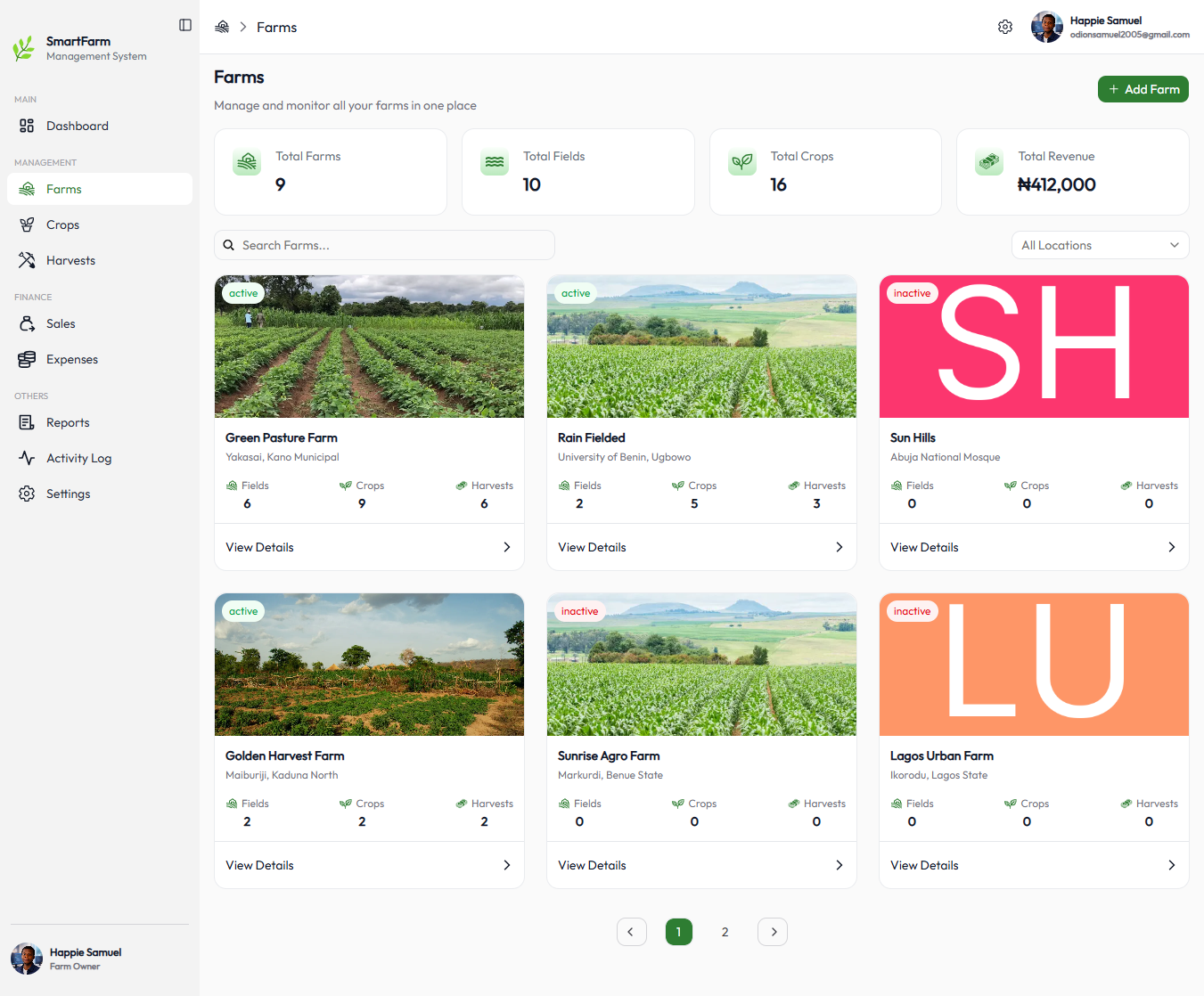The image size is (1204, 996).
Task: Click the chevron on Rain Fielded View Details
Action: [x=840, y=547]
